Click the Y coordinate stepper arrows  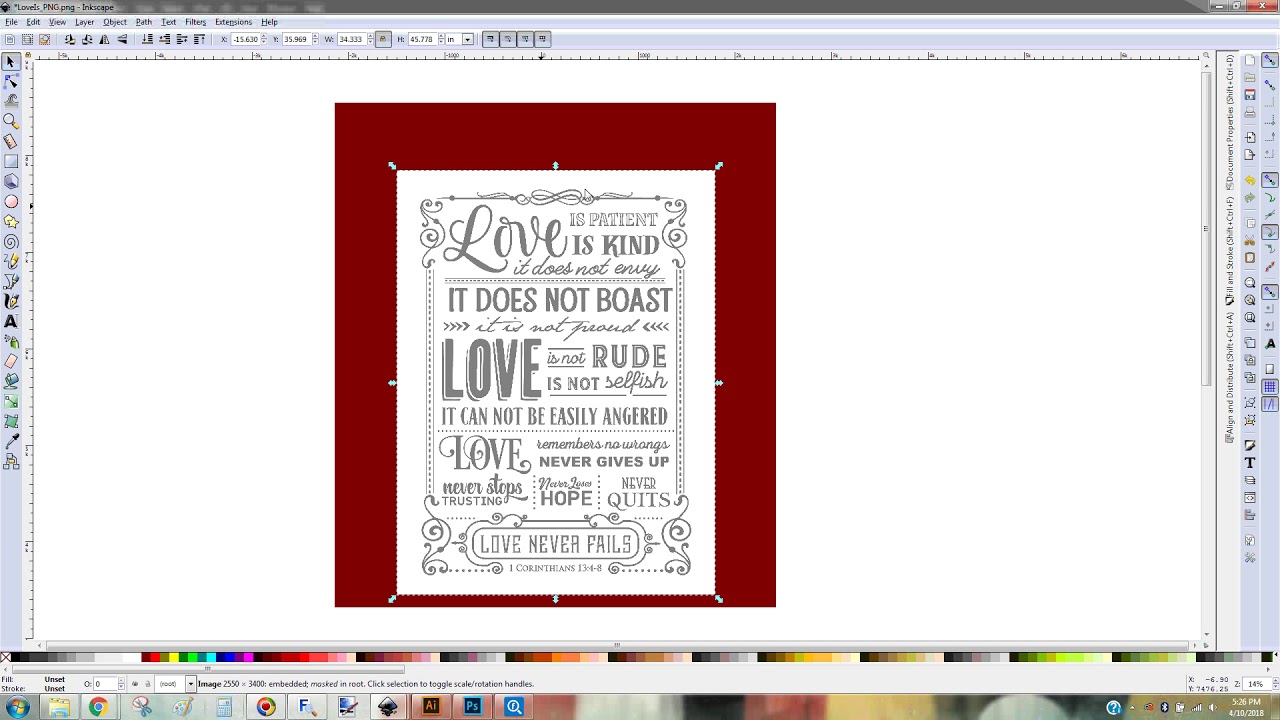(315, 39)
